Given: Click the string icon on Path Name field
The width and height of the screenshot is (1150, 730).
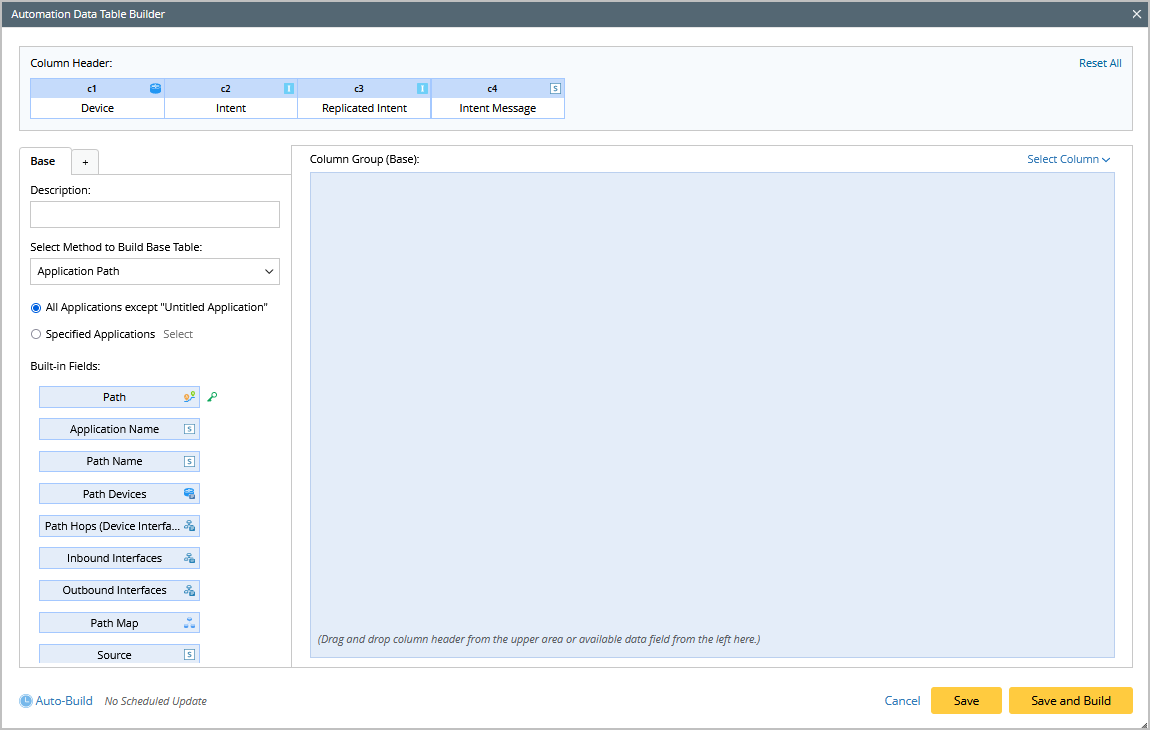Looking at the screenshot, I should [x=189, y=461].
